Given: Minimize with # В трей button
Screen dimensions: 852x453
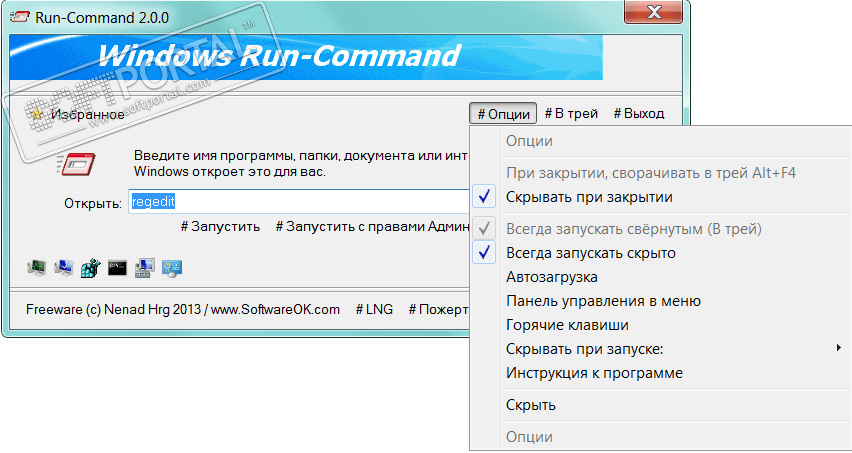Looking at the screenshot, I should [571, 114].
